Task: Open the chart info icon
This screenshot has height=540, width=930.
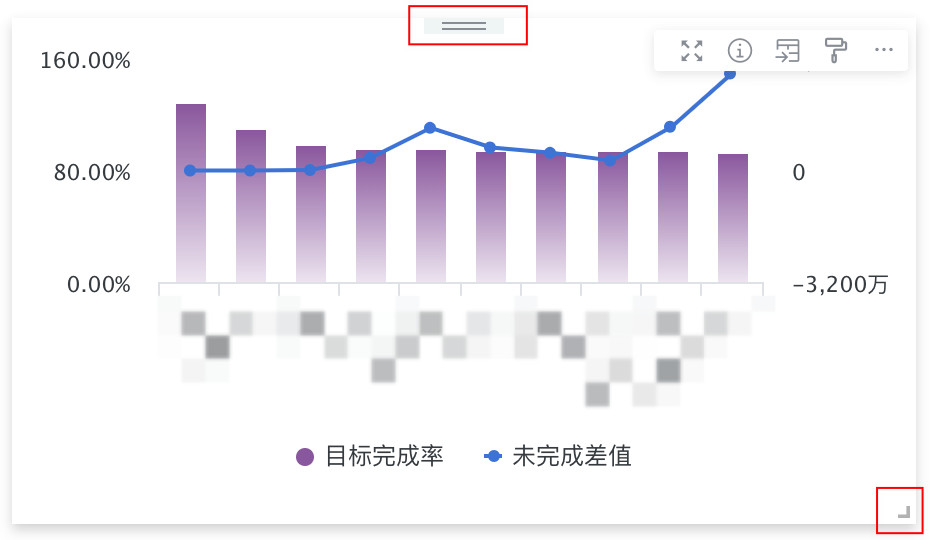Action: coord(739,51)
